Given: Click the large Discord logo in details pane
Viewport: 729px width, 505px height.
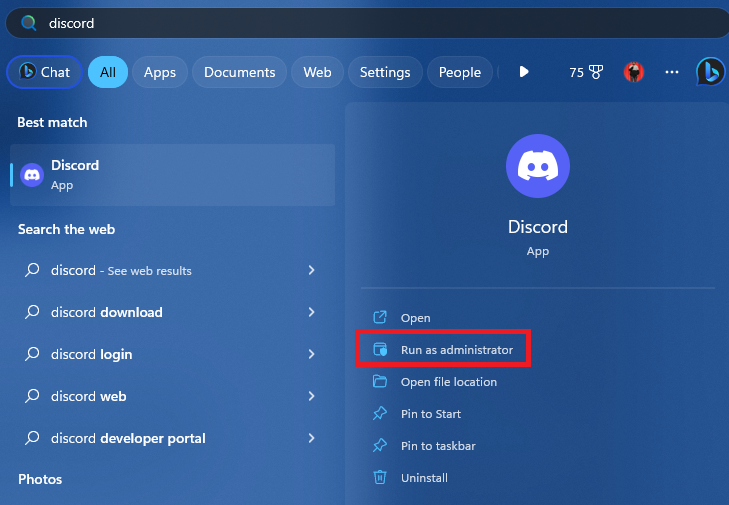Looking at the screenshot, I should 538,166.
